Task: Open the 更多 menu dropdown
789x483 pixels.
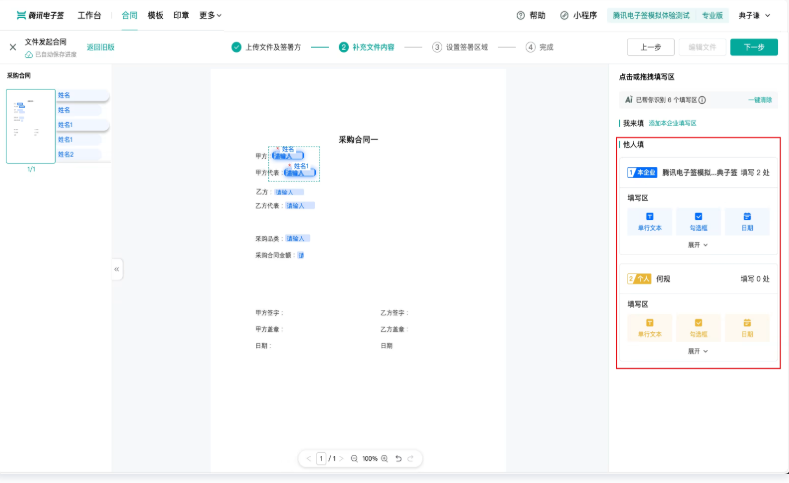Action: coord(210,16)
